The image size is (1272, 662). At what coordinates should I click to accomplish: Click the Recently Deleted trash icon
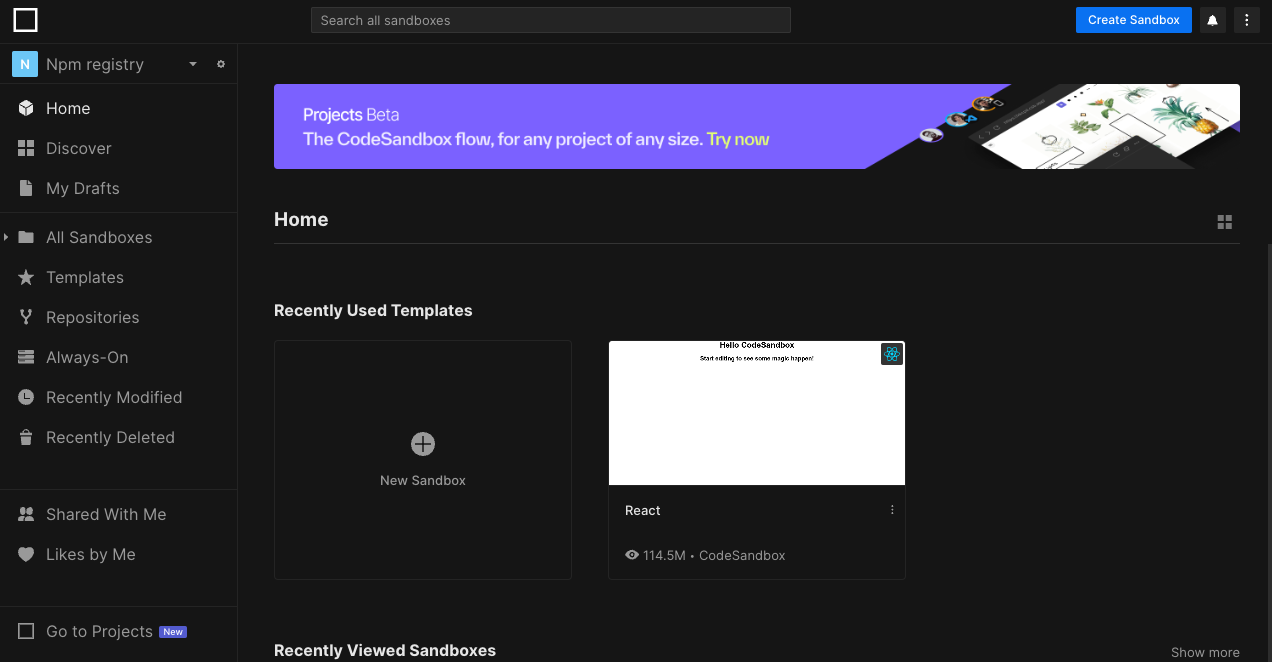tap(26, 437)
